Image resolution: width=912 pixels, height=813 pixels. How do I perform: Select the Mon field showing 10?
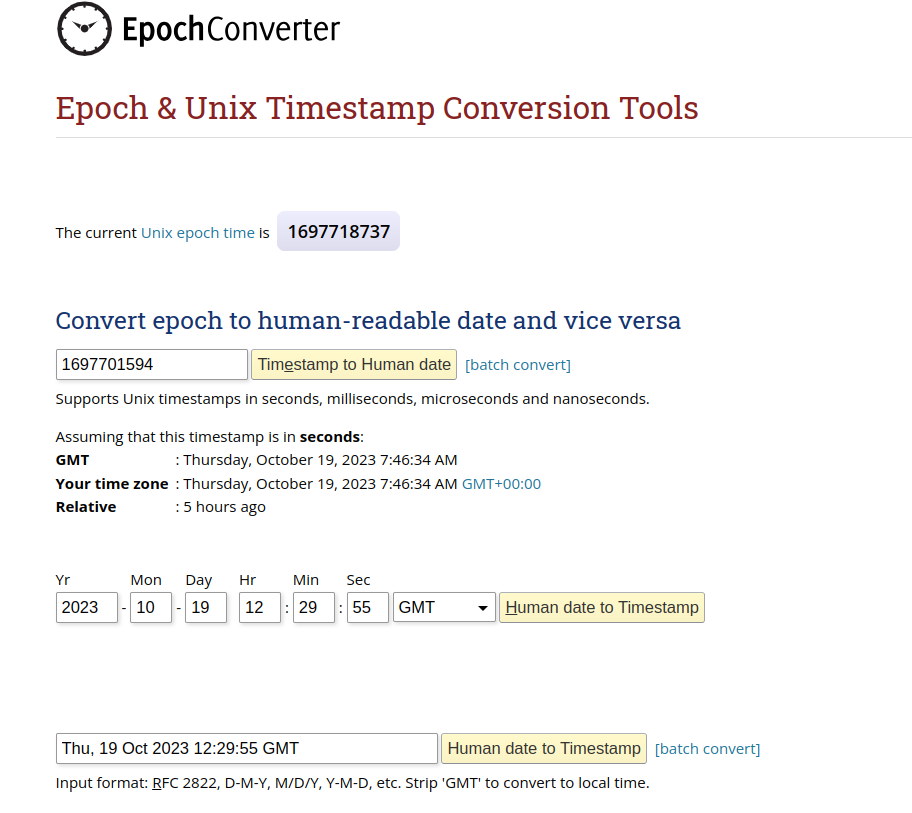(x=151, y=608)
